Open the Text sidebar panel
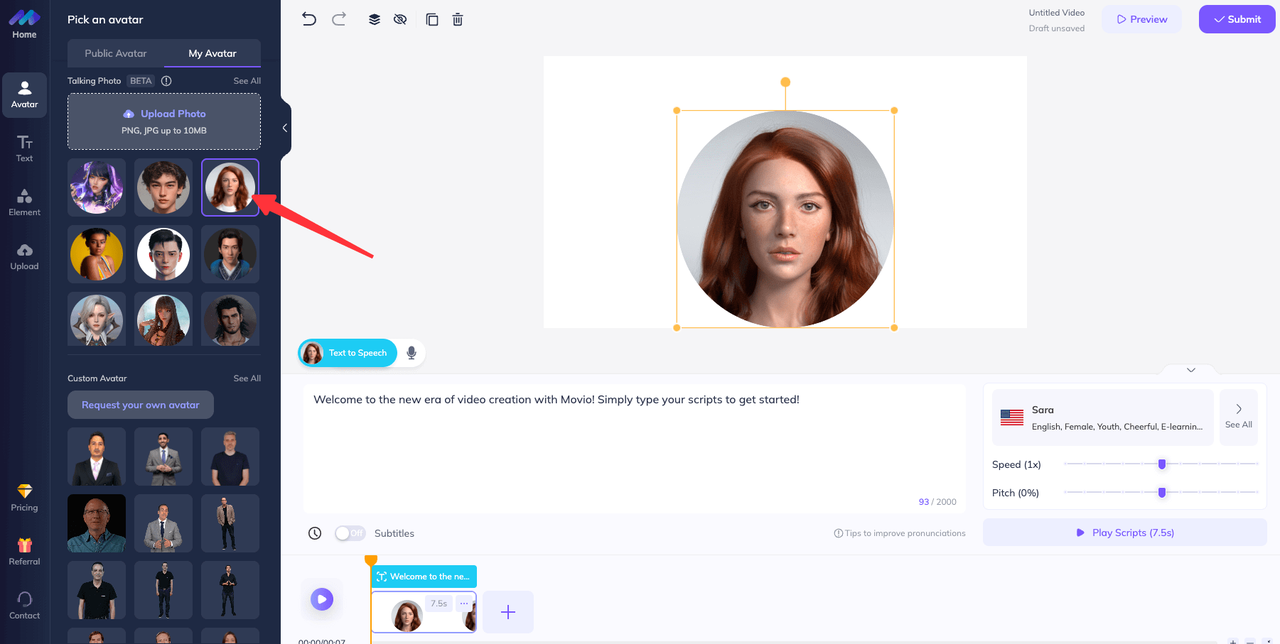The image size is (1280, 644). pos(24,148)
